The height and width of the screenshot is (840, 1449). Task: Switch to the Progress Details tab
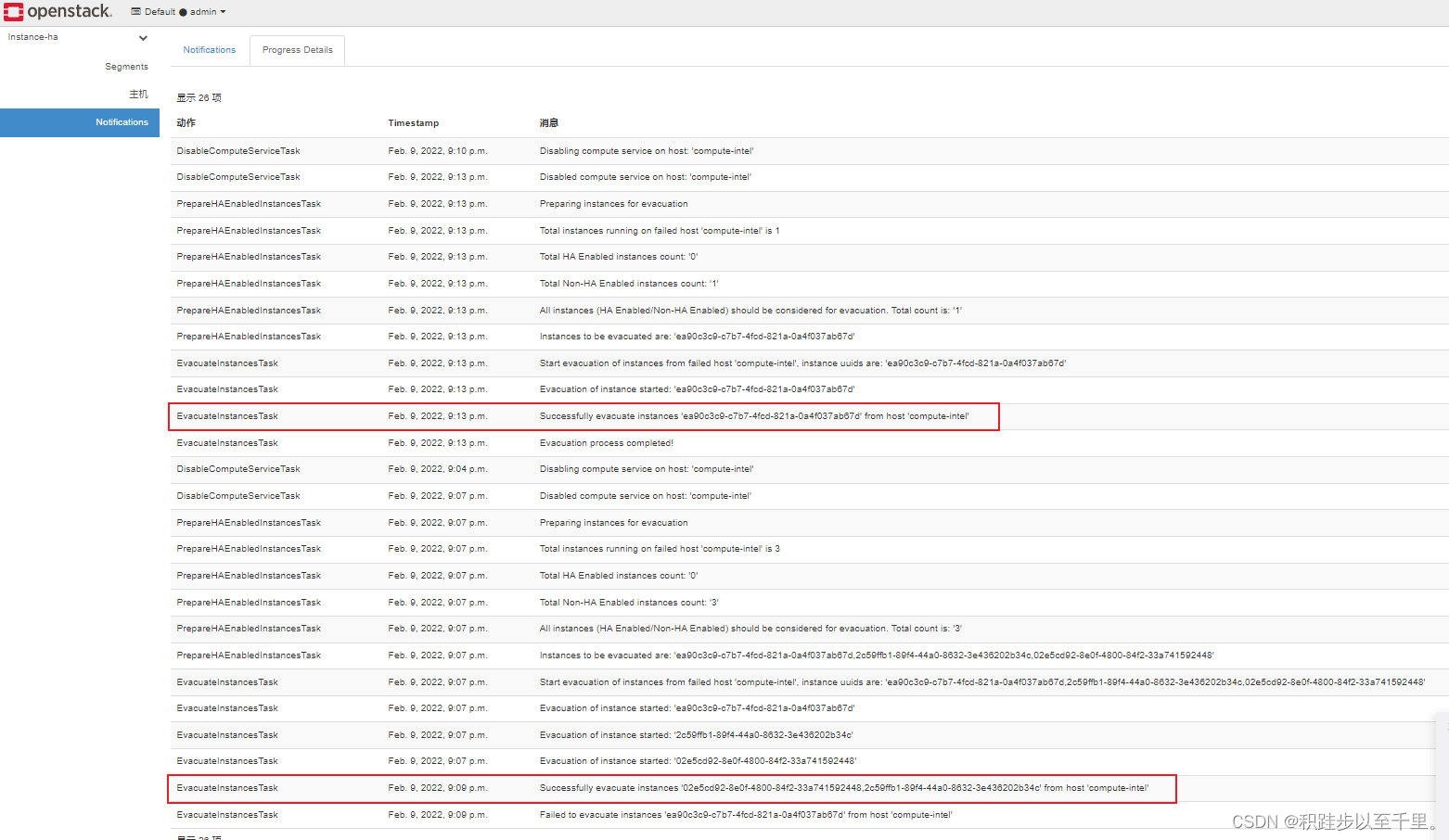tap(297, 50)
